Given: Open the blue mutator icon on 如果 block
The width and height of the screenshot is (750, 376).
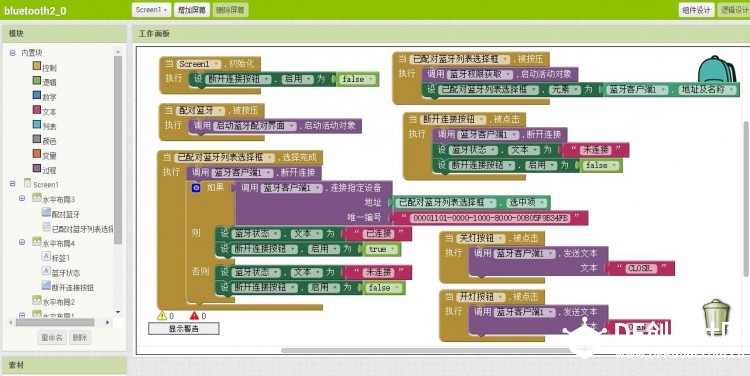Looking at the screenshot, I should coord(196,188).
